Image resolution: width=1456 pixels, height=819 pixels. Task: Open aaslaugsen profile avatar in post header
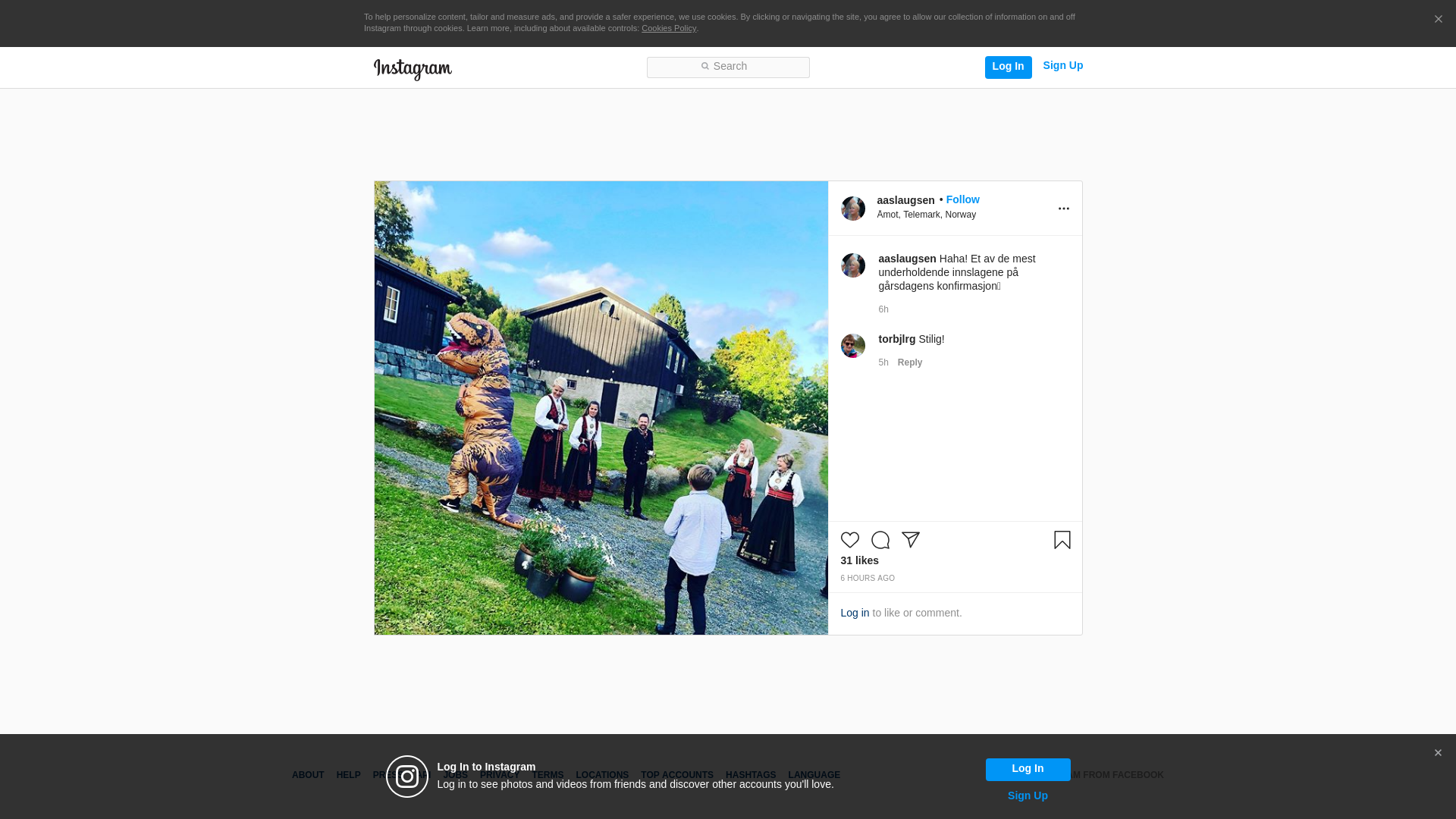pos(853,209)
